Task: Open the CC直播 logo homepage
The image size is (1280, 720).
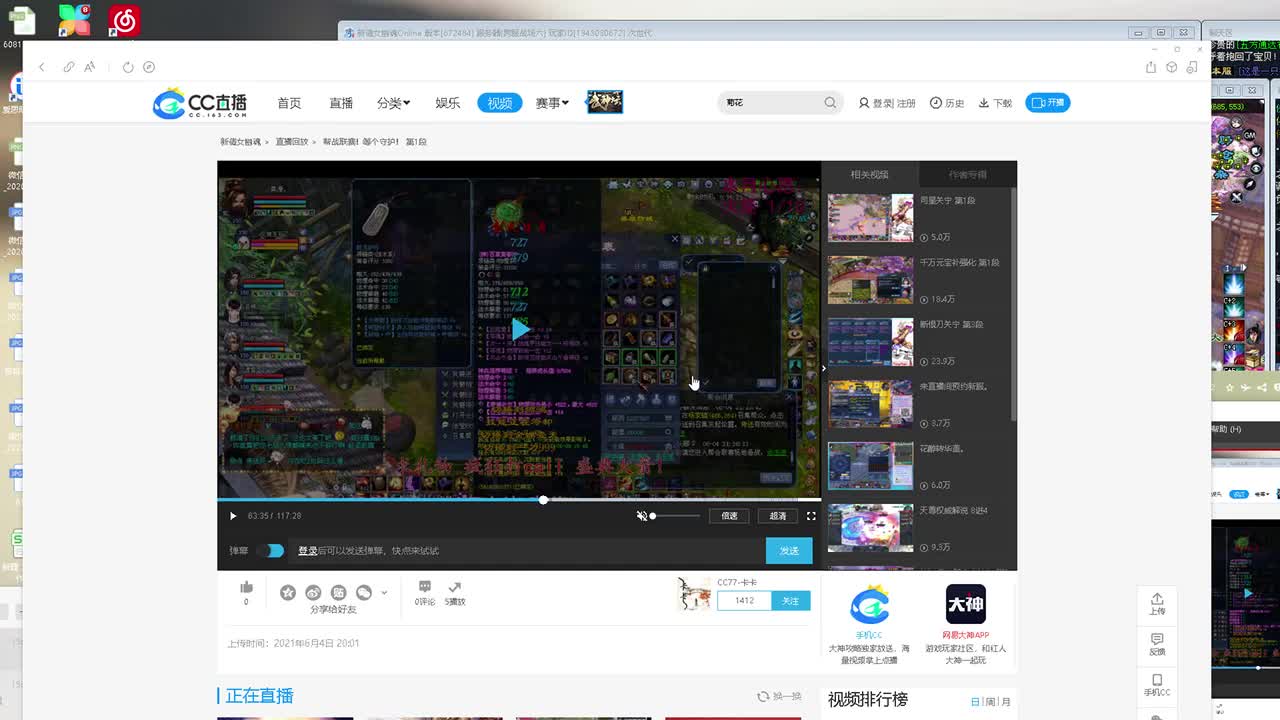Action: (200, 103)
